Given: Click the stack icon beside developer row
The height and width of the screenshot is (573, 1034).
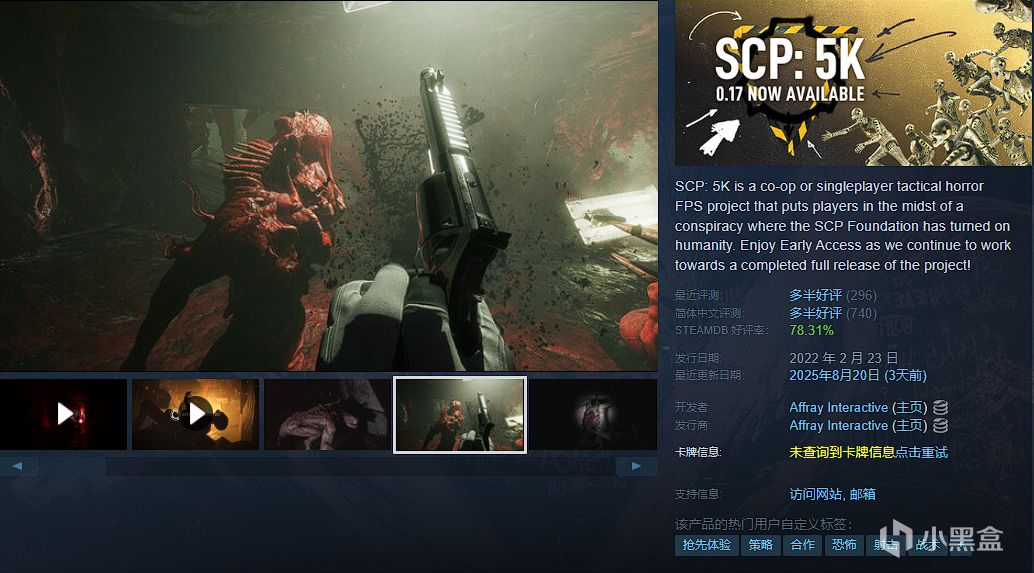Looking at the screenshot, I should [940, 407].
